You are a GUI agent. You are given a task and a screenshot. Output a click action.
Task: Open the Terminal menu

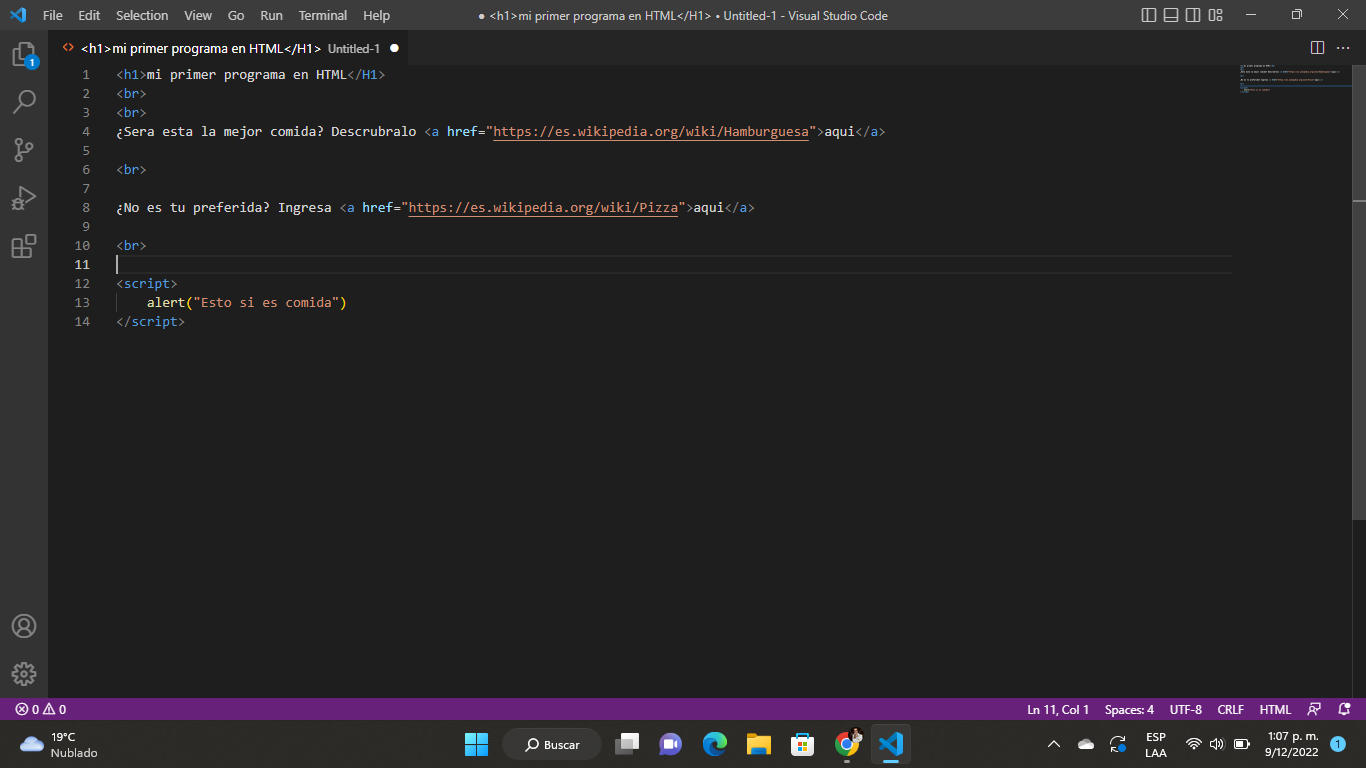pos(323,15)
